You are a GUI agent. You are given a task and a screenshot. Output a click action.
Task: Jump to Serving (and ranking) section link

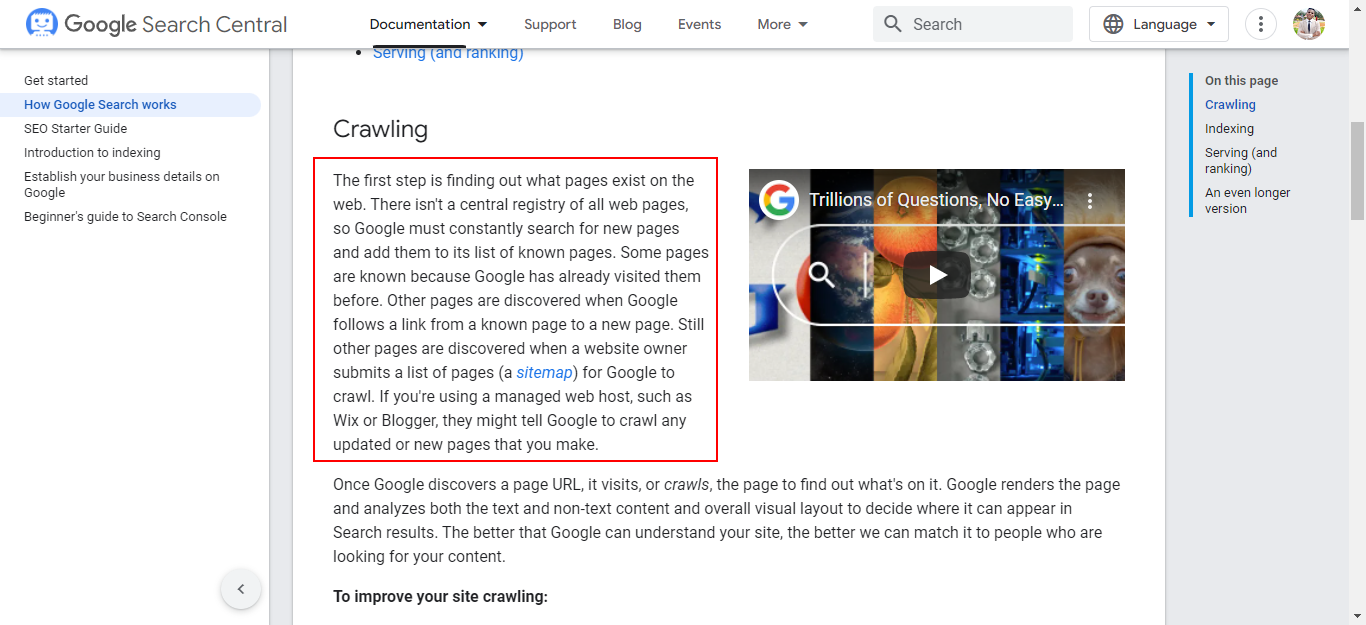[1241, 160]
